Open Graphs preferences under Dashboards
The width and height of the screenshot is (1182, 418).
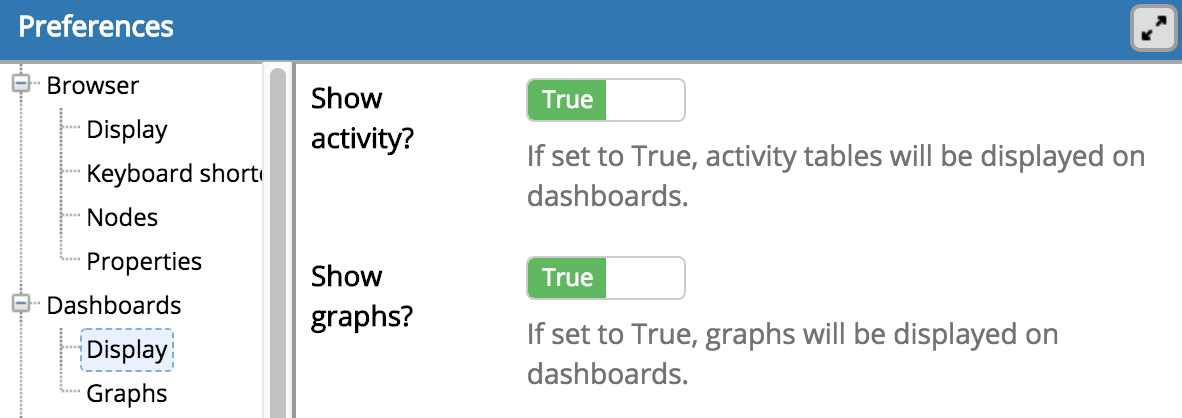(x=127, y=393)
